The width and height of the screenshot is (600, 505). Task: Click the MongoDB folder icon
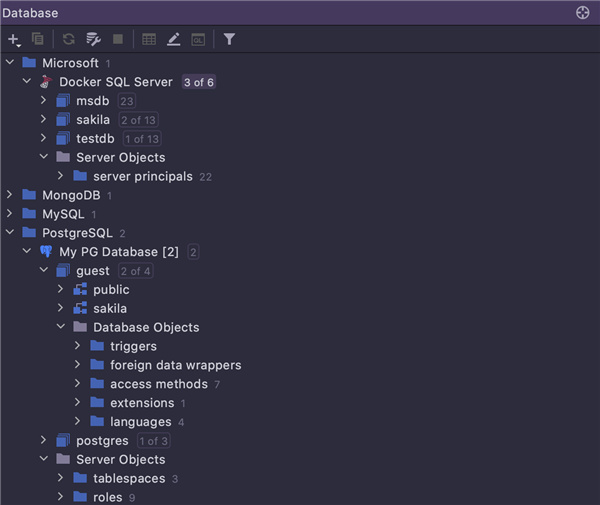pos(29,195)
